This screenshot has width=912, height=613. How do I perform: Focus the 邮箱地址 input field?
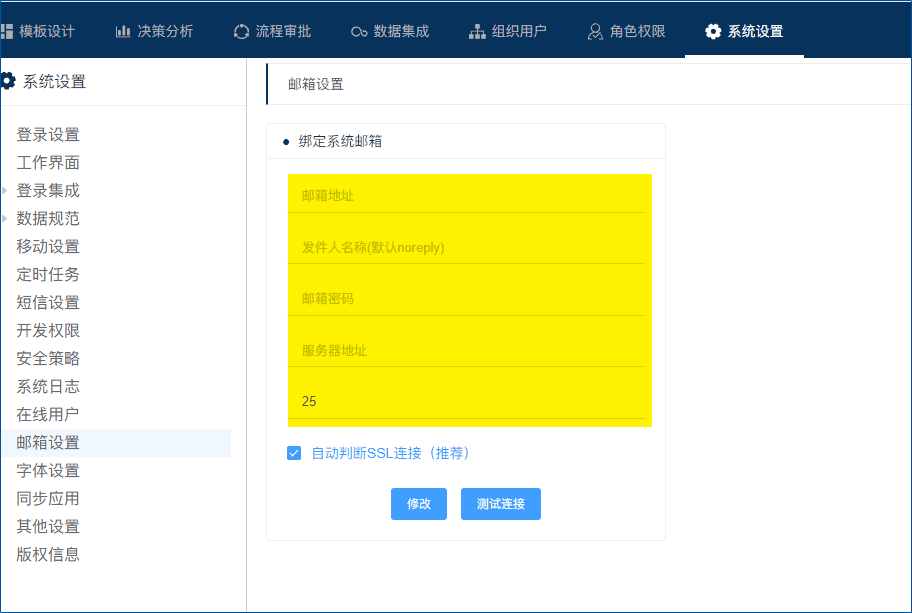(x=466, y=195)
